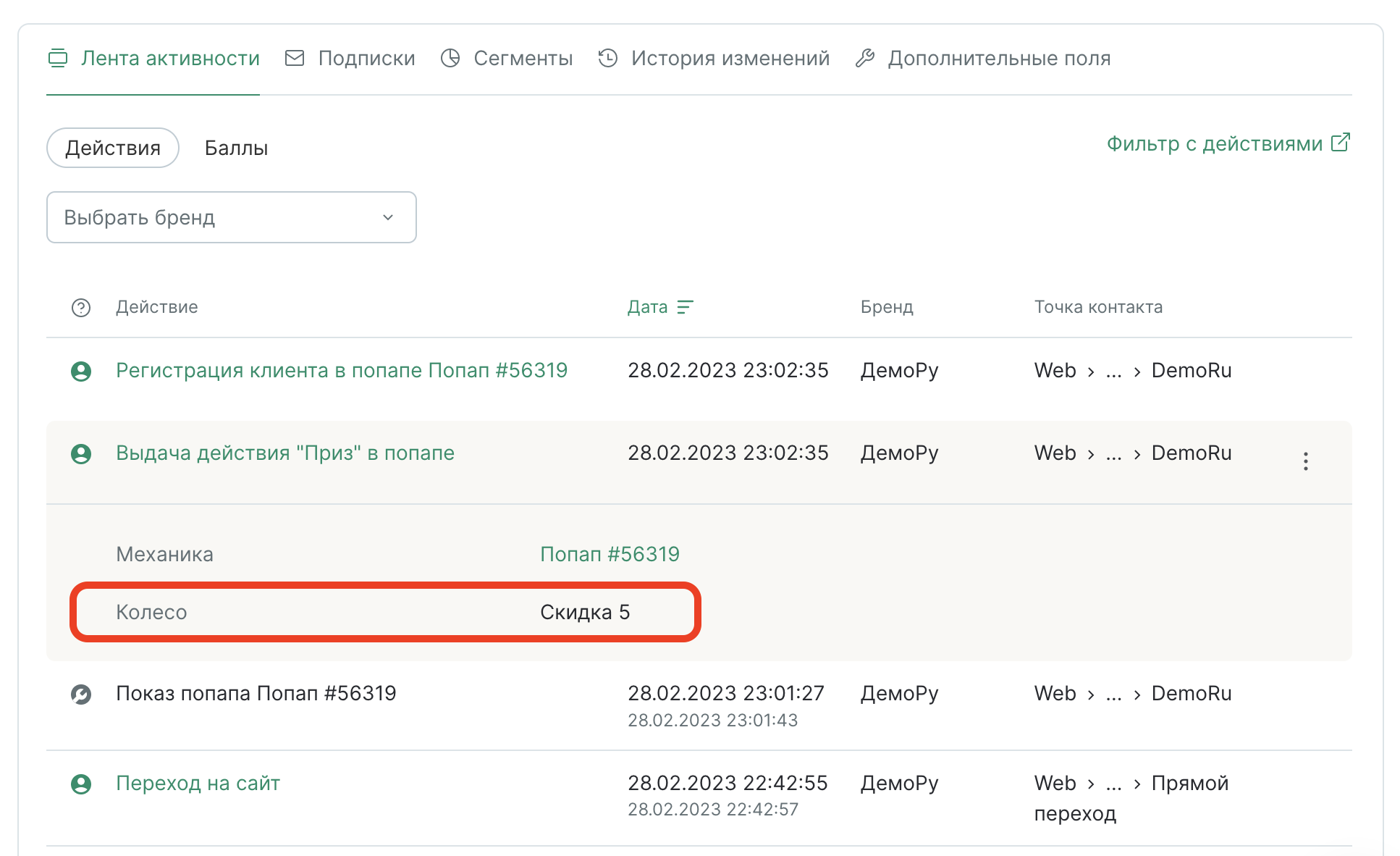This screenshot has width=1400, height=856.
Task: Click the Колесо label
Action: click(x=151, y=612)
